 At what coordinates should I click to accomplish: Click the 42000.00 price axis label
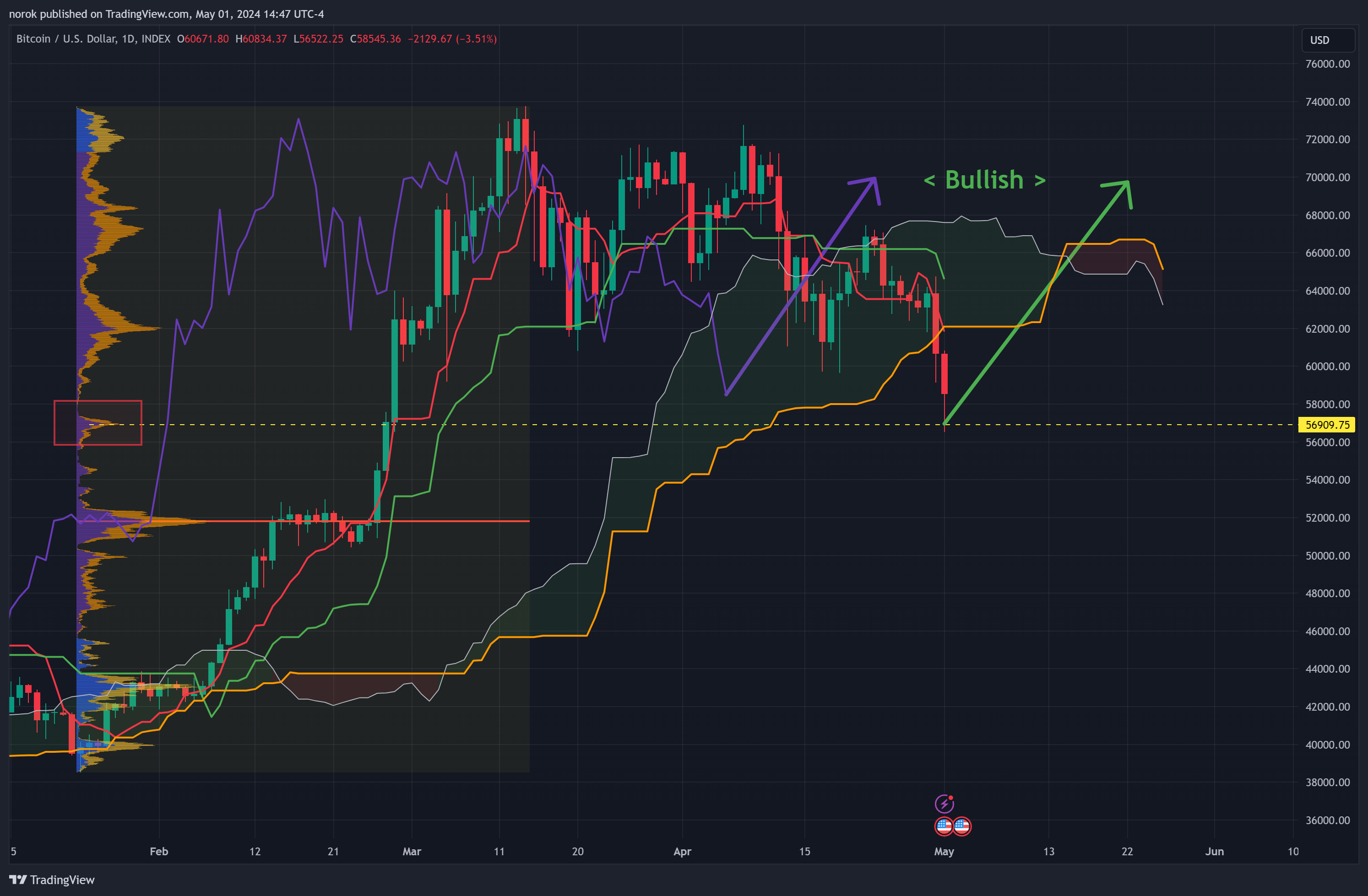(1327, 707)
